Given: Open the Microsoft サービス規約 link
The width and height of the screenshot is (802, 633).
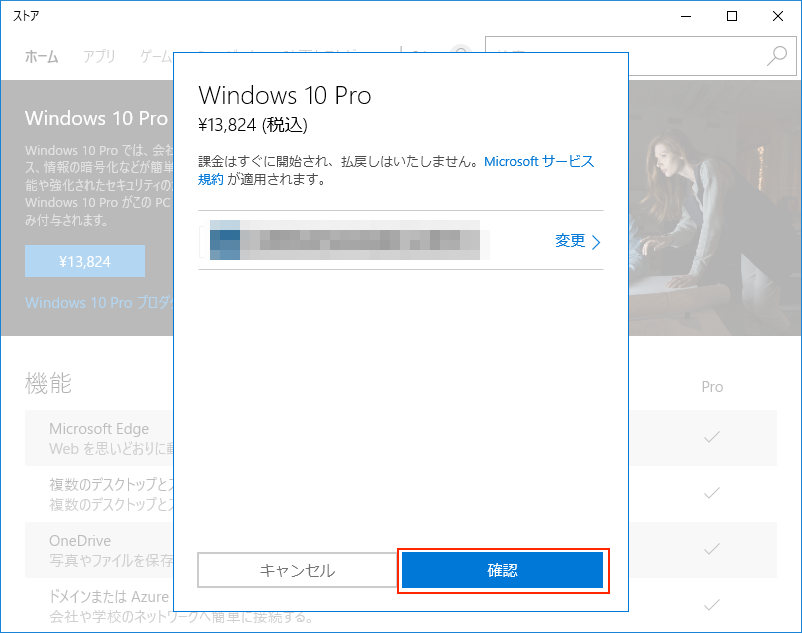Looking at the screenshot, I should [x=538, y=162].
